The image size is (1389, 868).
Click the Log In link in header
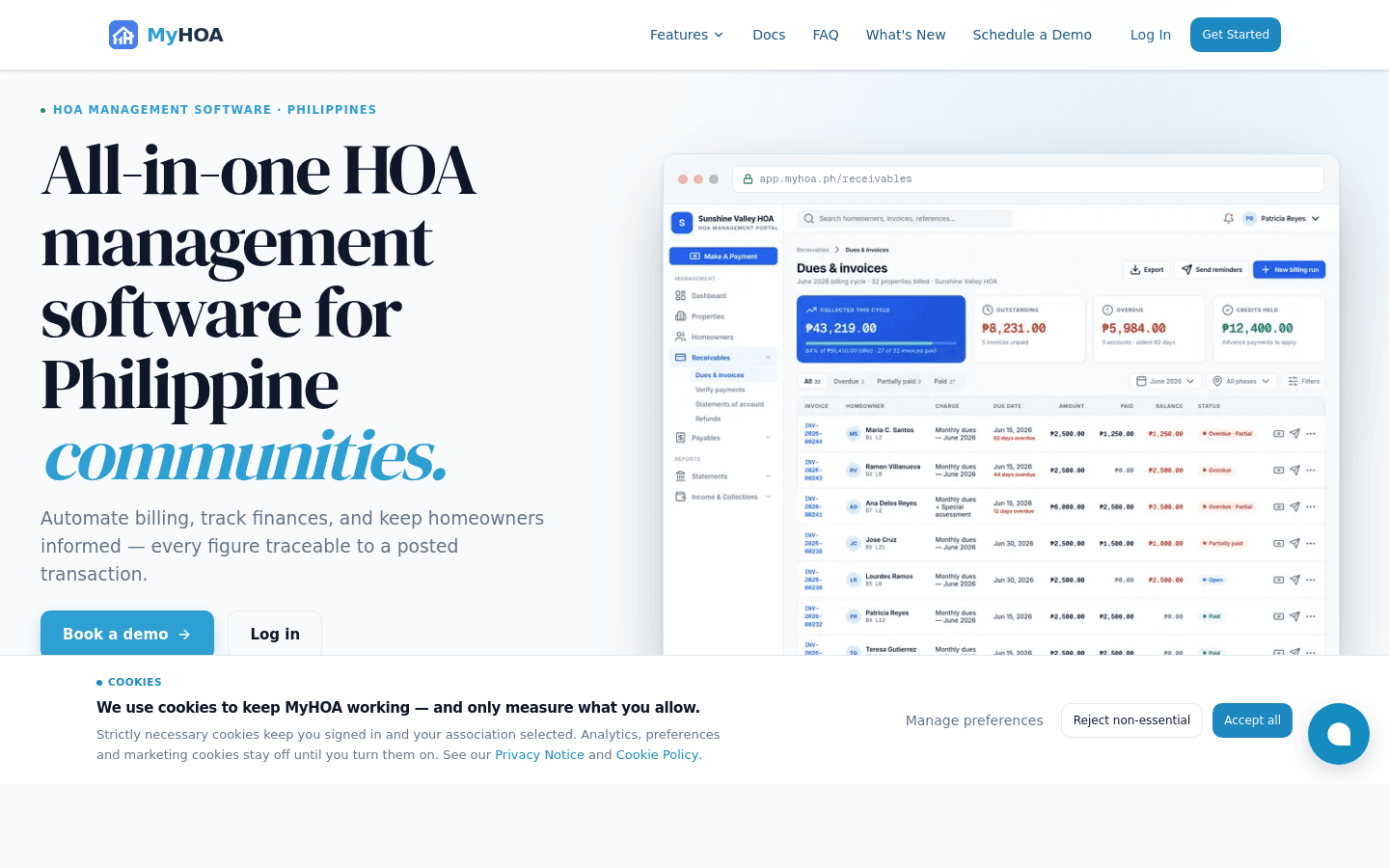[x=1151, y=35]
